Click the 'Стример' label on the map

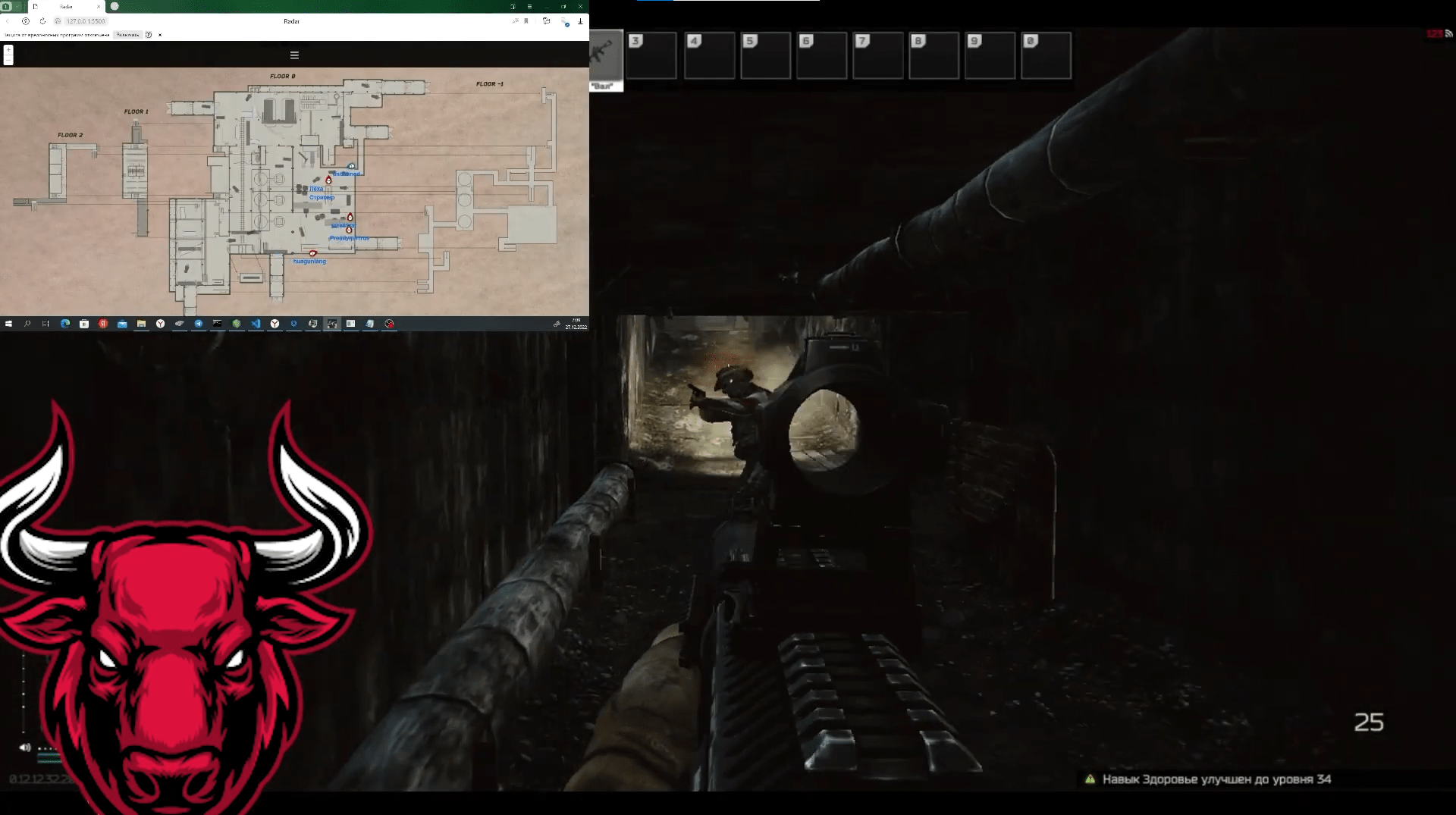(x=322, y=198)
